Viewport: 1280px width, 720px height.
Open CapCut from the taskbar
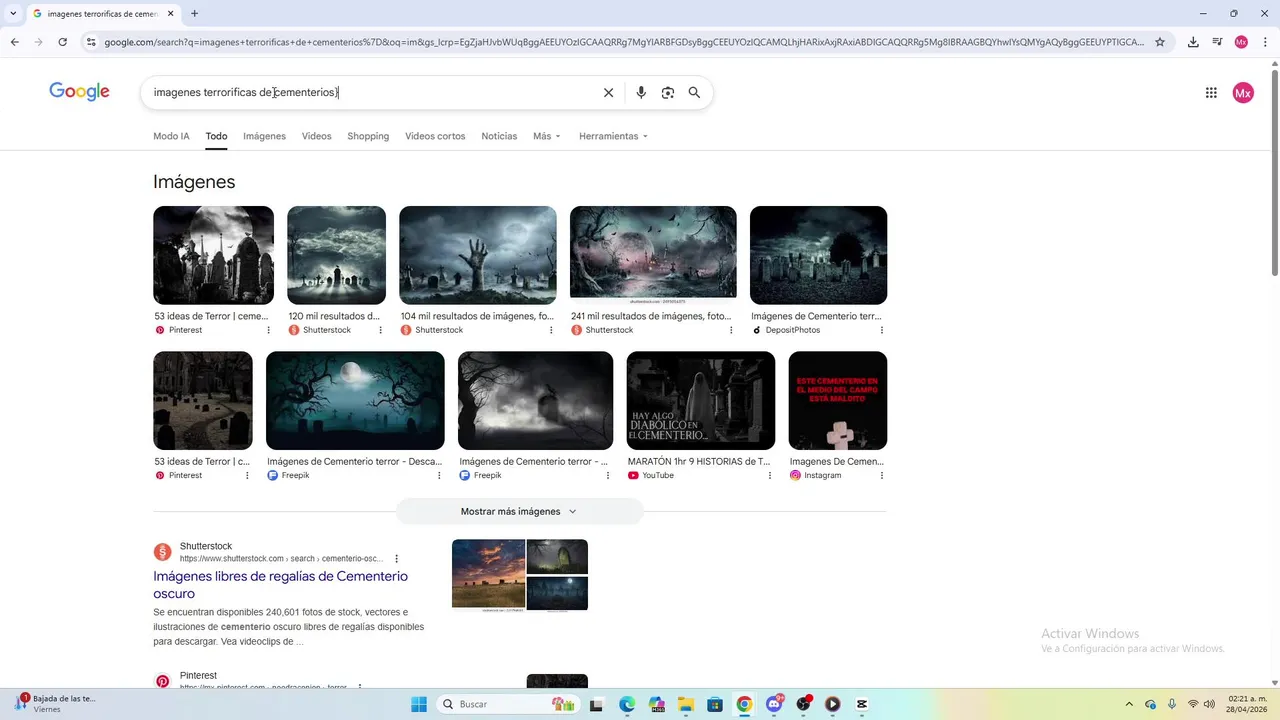[862, 704]
